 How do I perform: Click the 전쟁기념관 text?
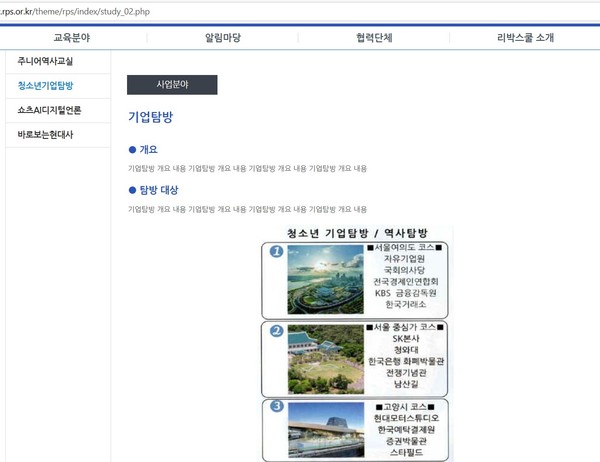tap(406, 373)
